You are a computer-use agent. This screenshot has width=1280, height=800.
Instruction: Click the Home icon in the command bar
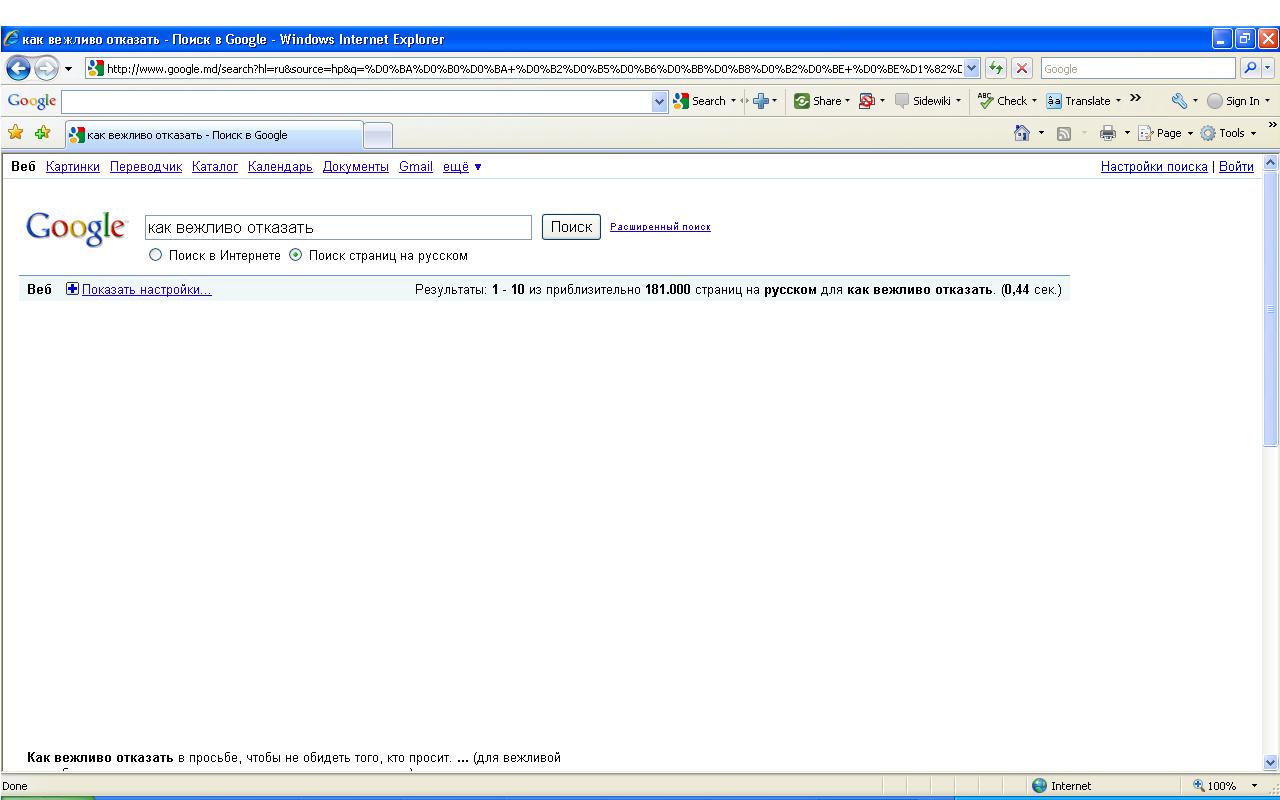pyautogui.click(x=1021, y=133)
